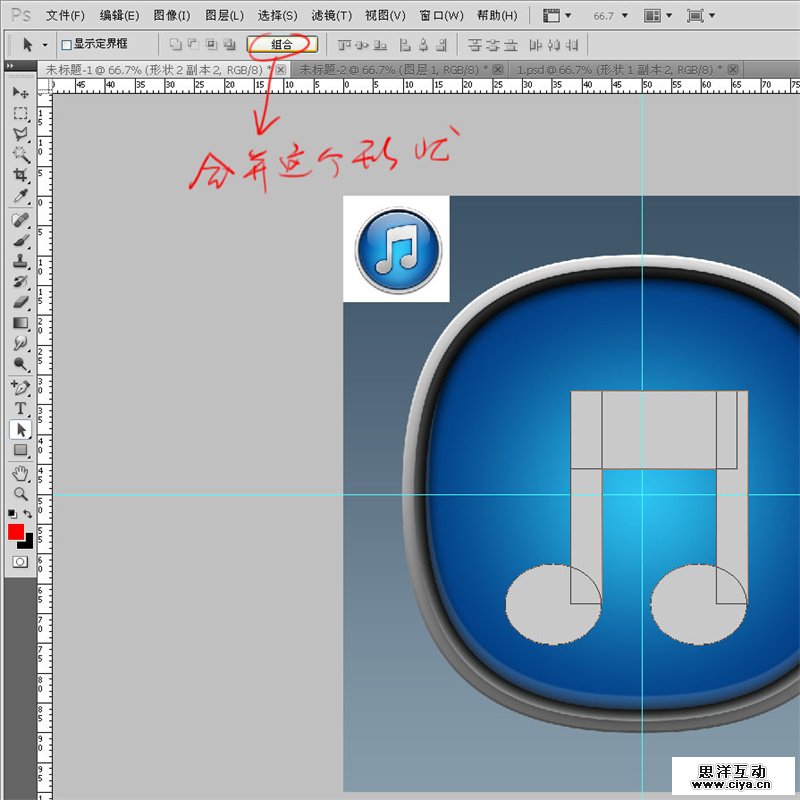Select the Zoom magnifier tool

(x=20, y=493)
